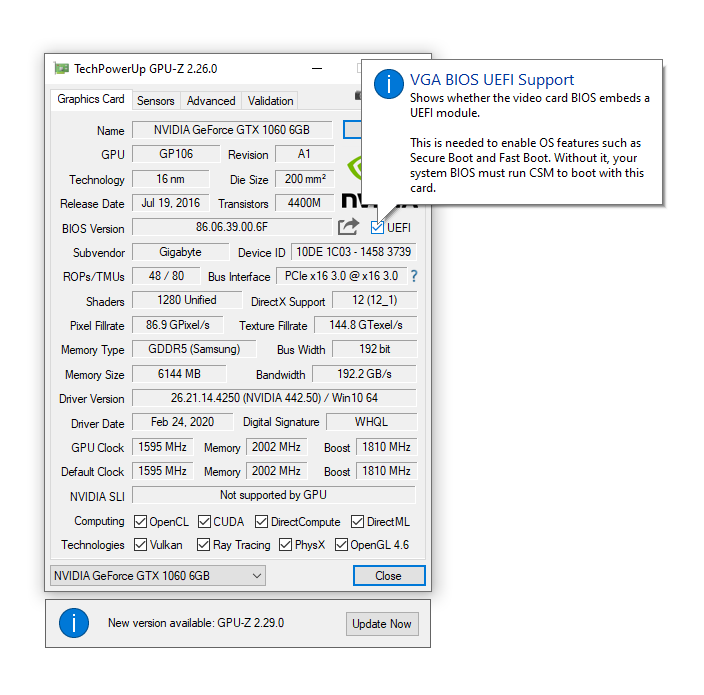Viewport: 704px width, 695px height.
Task: Click the Close button
Action: pos(389,576)
